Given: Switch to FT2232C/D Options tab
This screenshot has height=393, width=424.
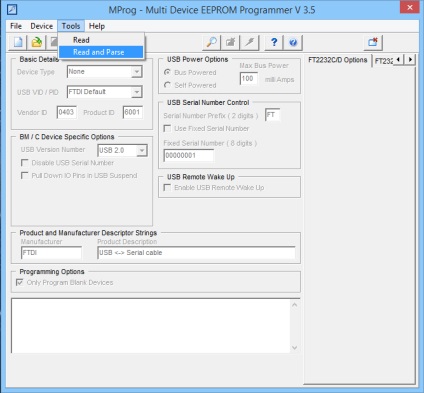Looking at the screenshot, I should click(337, 60).
